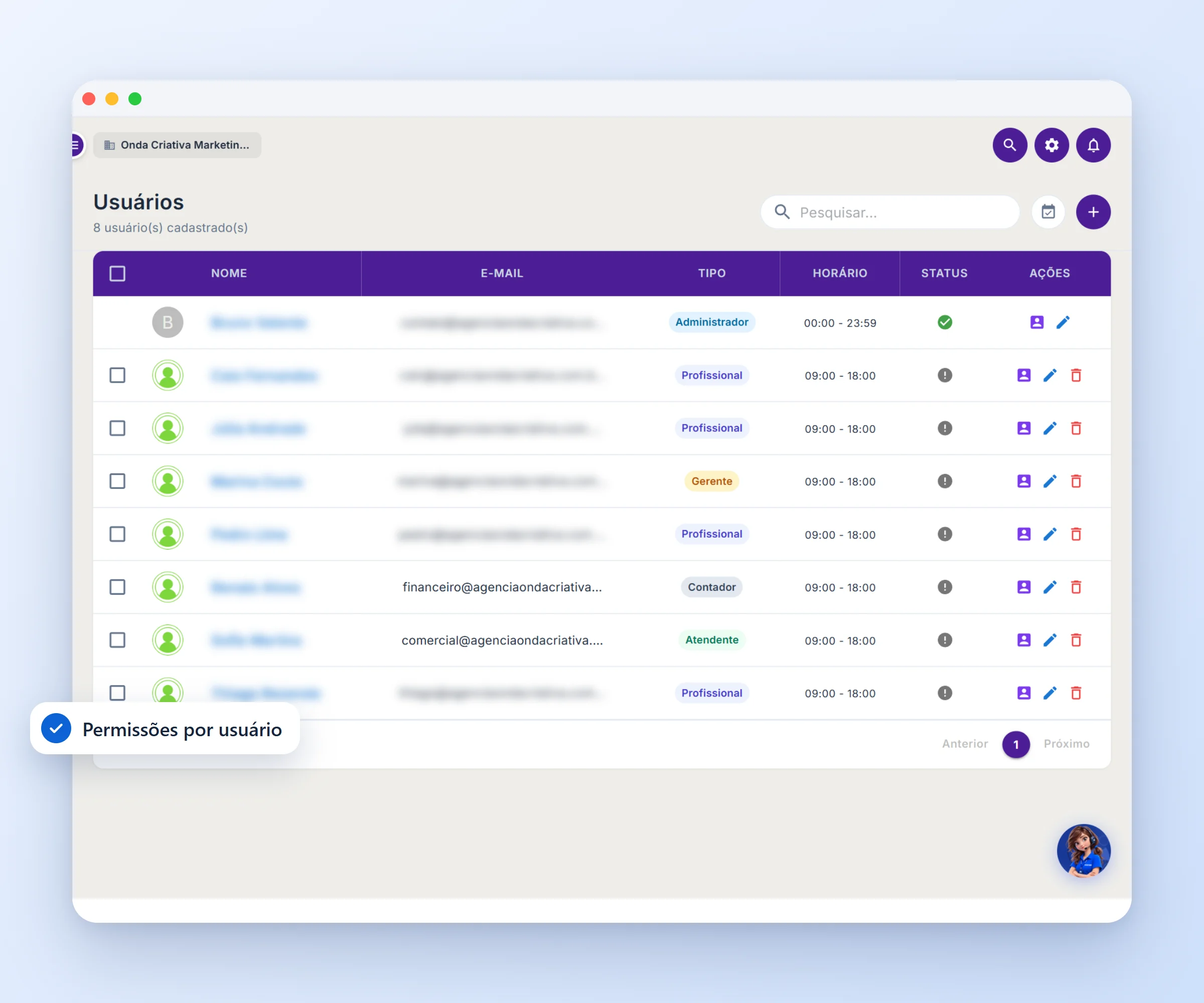
Task: Click the Gerente type badge
Action: tap(711, 481)
